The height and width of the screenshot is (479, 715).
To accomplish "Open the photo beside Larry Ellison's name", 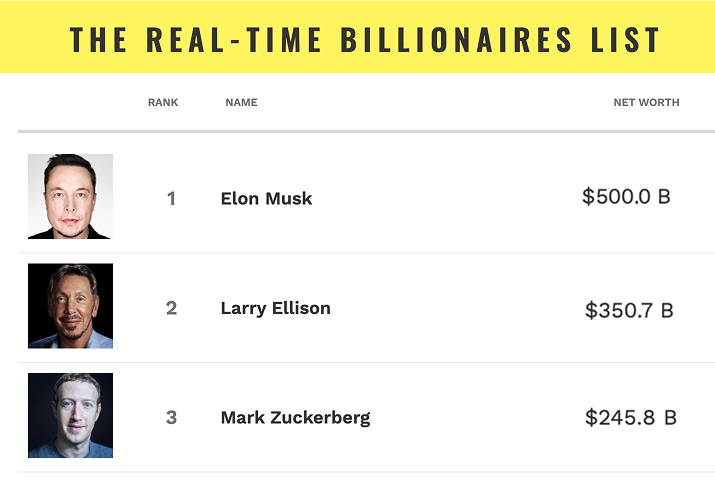I will point(70,306).
